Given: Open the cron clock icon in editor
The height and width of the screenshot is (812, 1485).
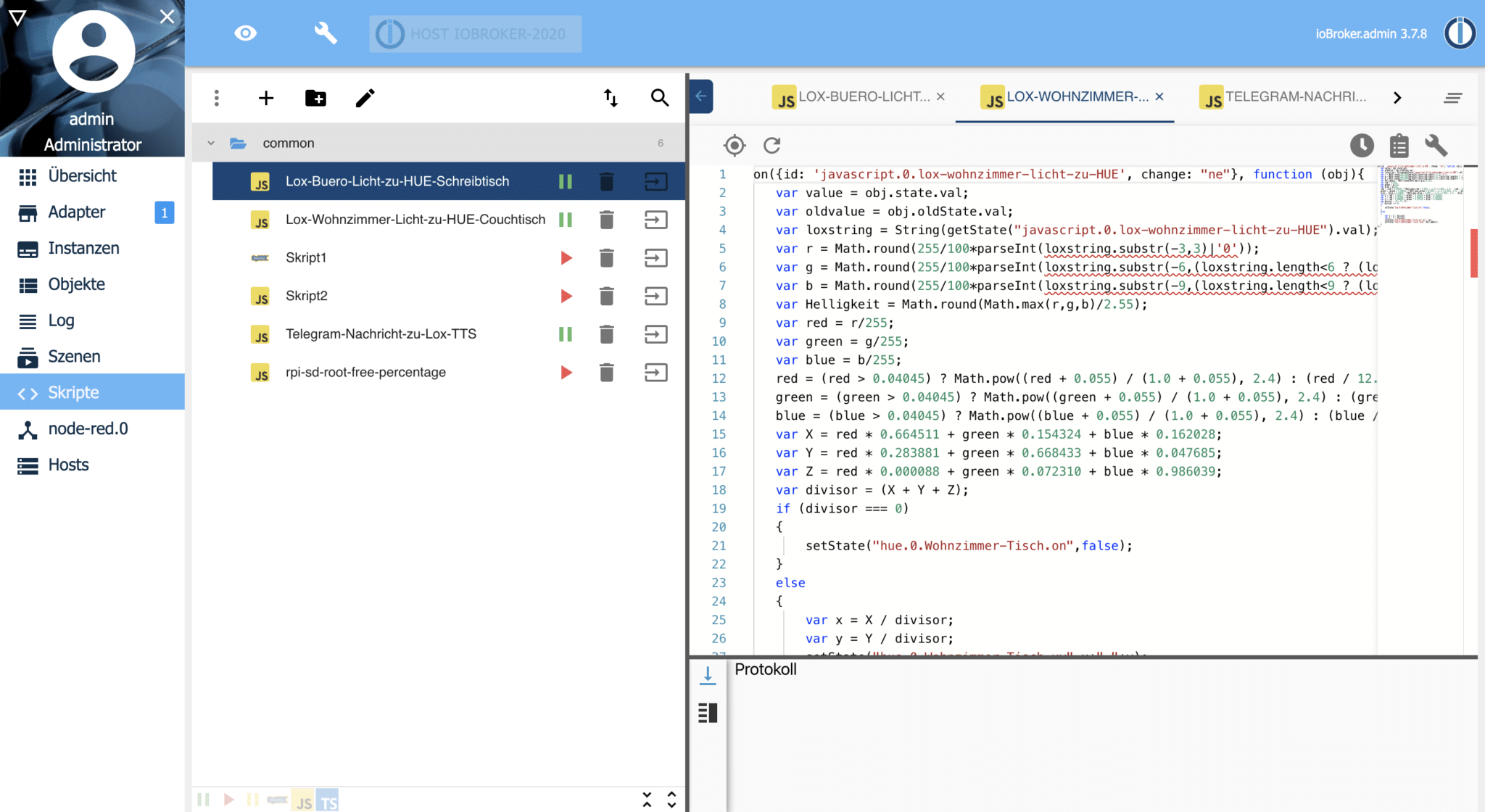Looking at the screenshot, I should click(1362, 146).
